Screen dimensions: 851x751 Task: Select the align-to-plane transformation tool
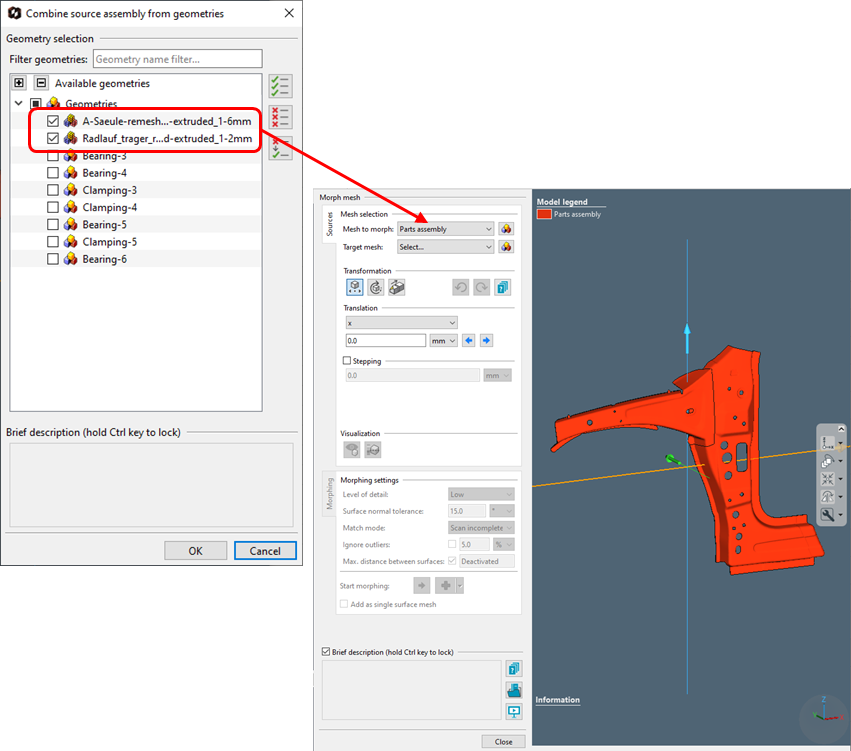[397, 287]
